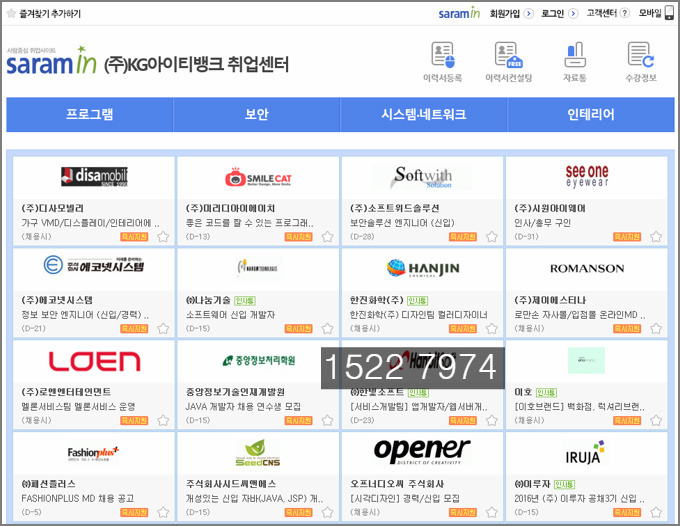Open the see one eyewear logo
The width and height of the screenshot is (680, 526).
(587, 176)
